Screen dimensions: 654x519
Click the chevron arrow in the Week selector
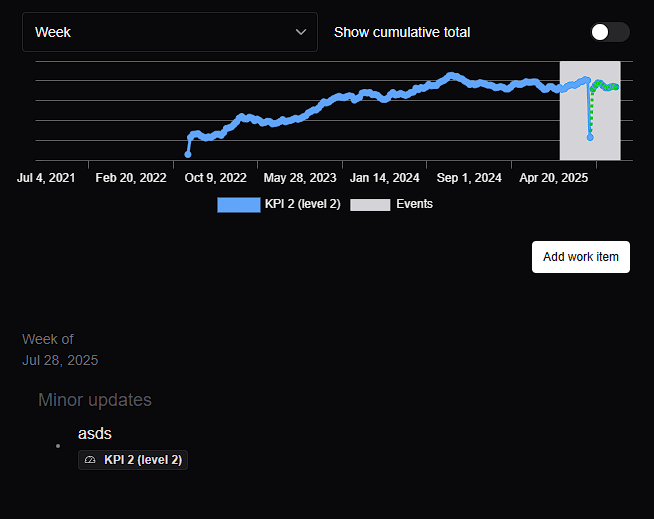click(x=301, y=32)
